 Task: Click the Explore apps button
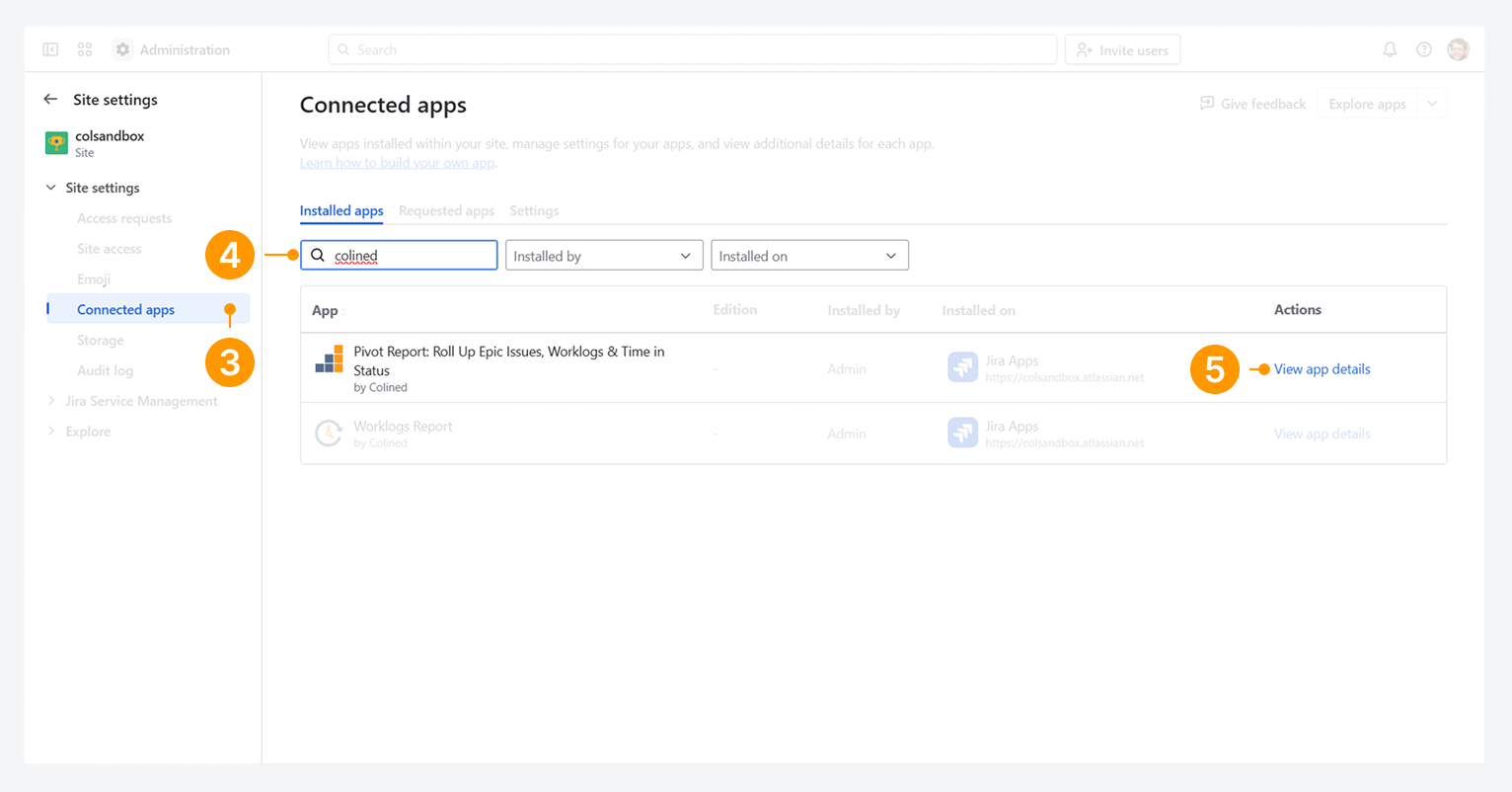[1367, 104]
